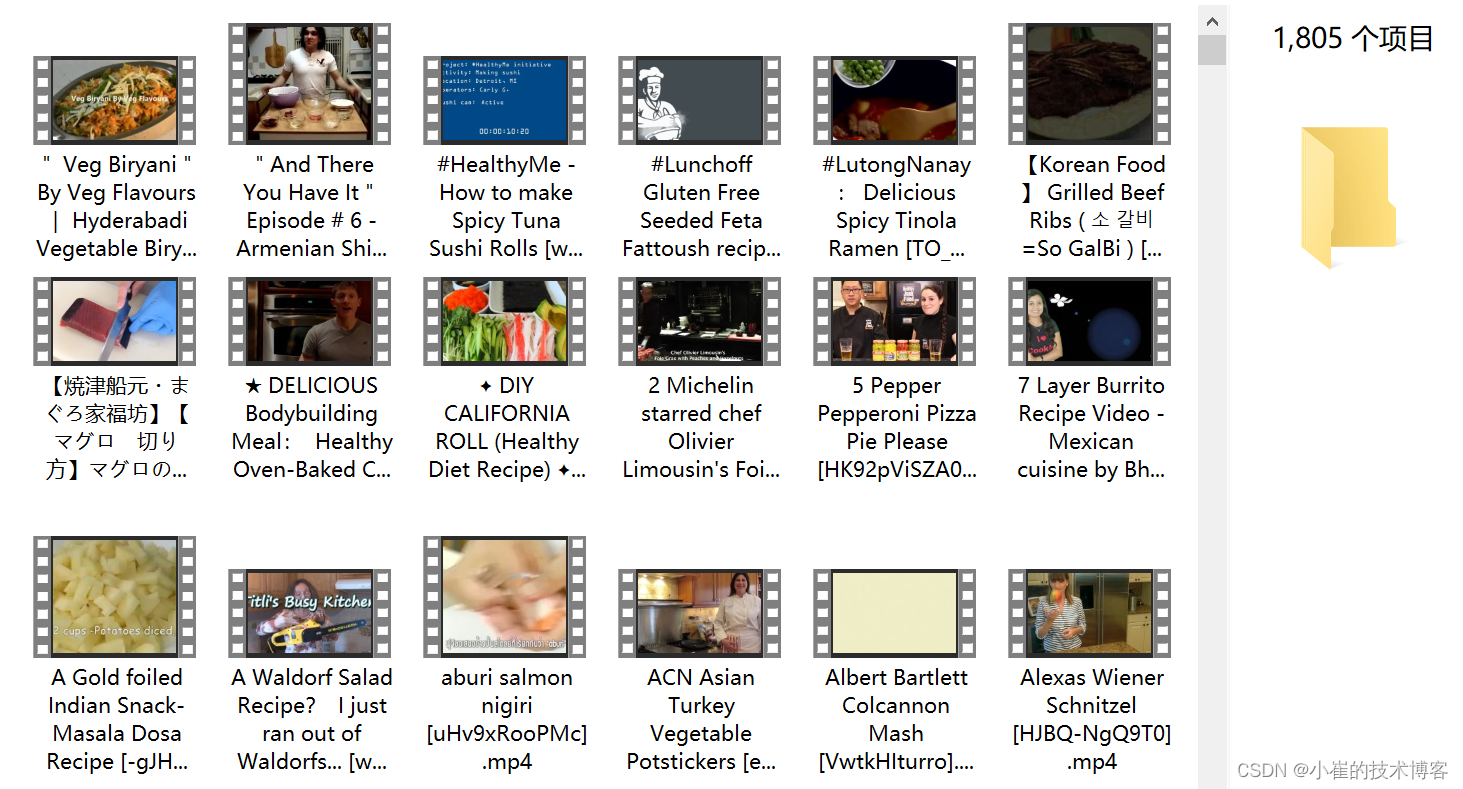This screenshot has width=1463, height=789.
Task: Click file name '2 Michelin starred chef Olivier'
Action: coord(701,428)
